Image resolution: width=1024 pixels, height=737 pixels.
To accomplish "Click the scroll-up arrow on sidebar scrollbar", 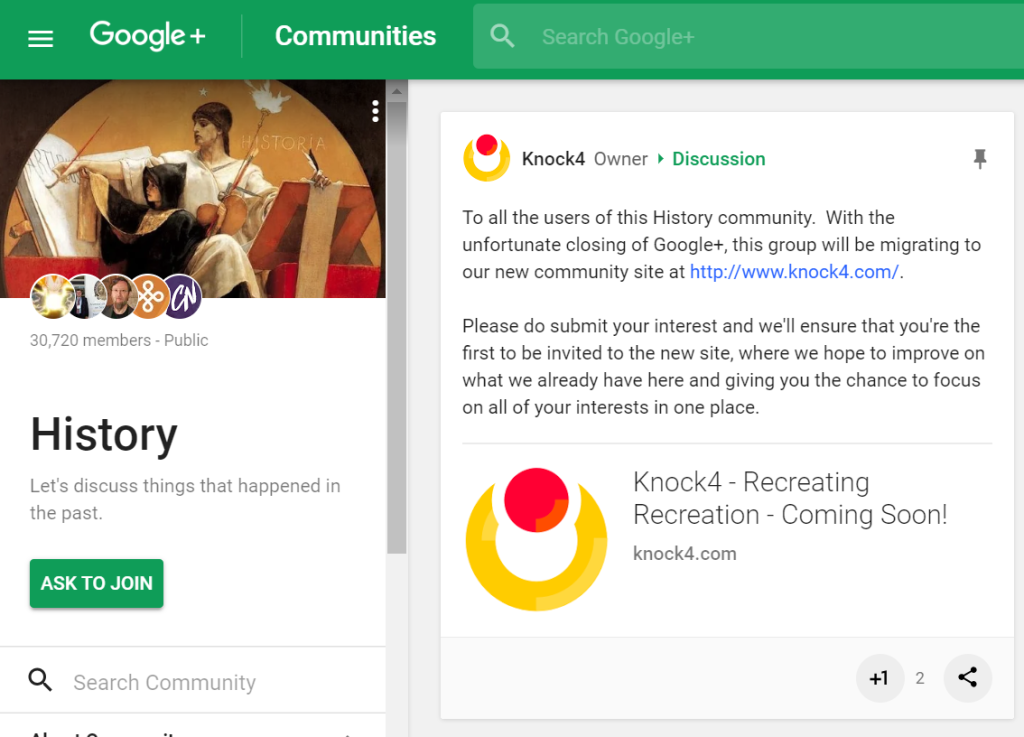I will 396,92.
